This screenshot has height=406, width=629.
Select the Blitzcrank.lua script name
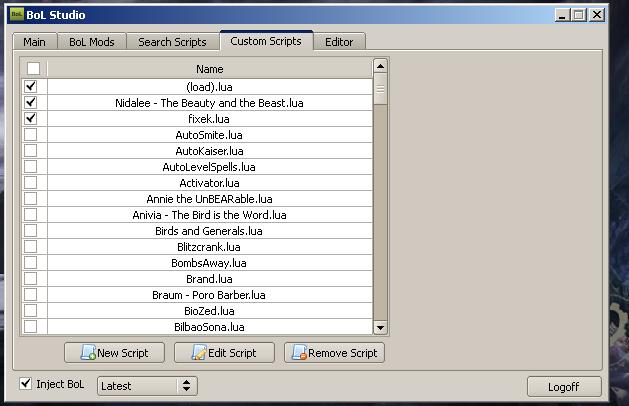[209, 247]
